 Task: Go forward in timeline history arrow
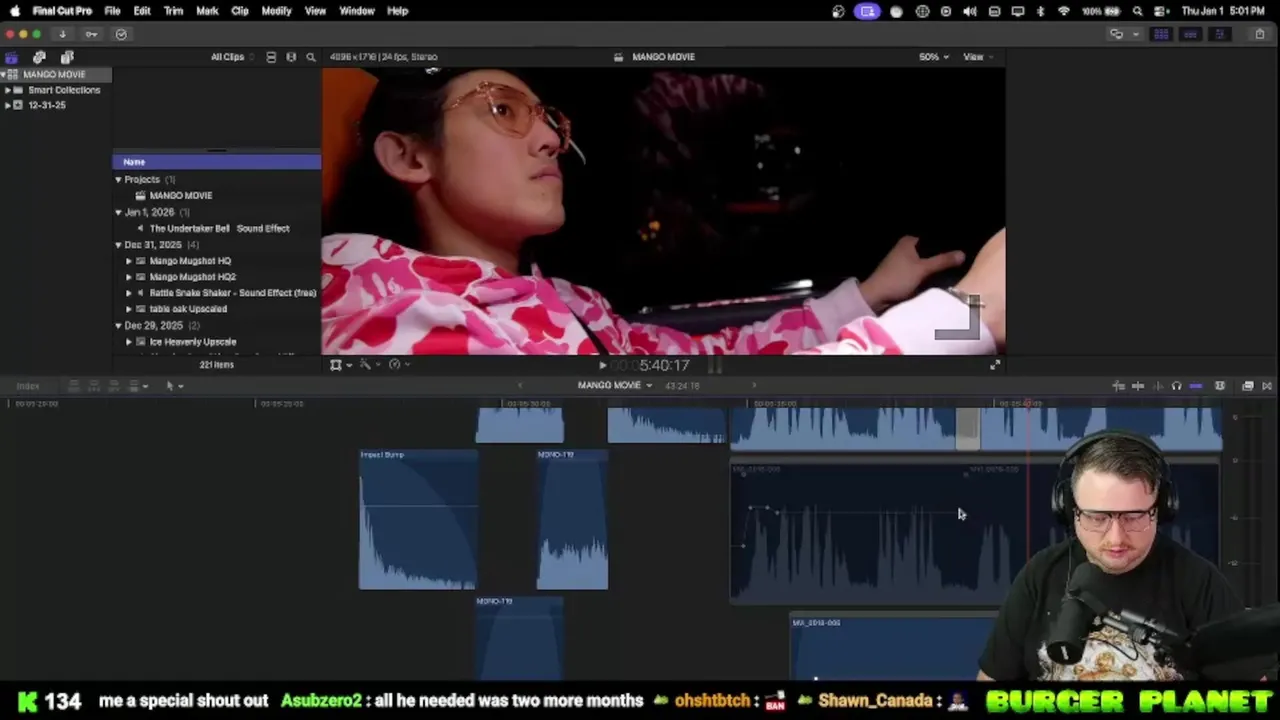point(754,386)
